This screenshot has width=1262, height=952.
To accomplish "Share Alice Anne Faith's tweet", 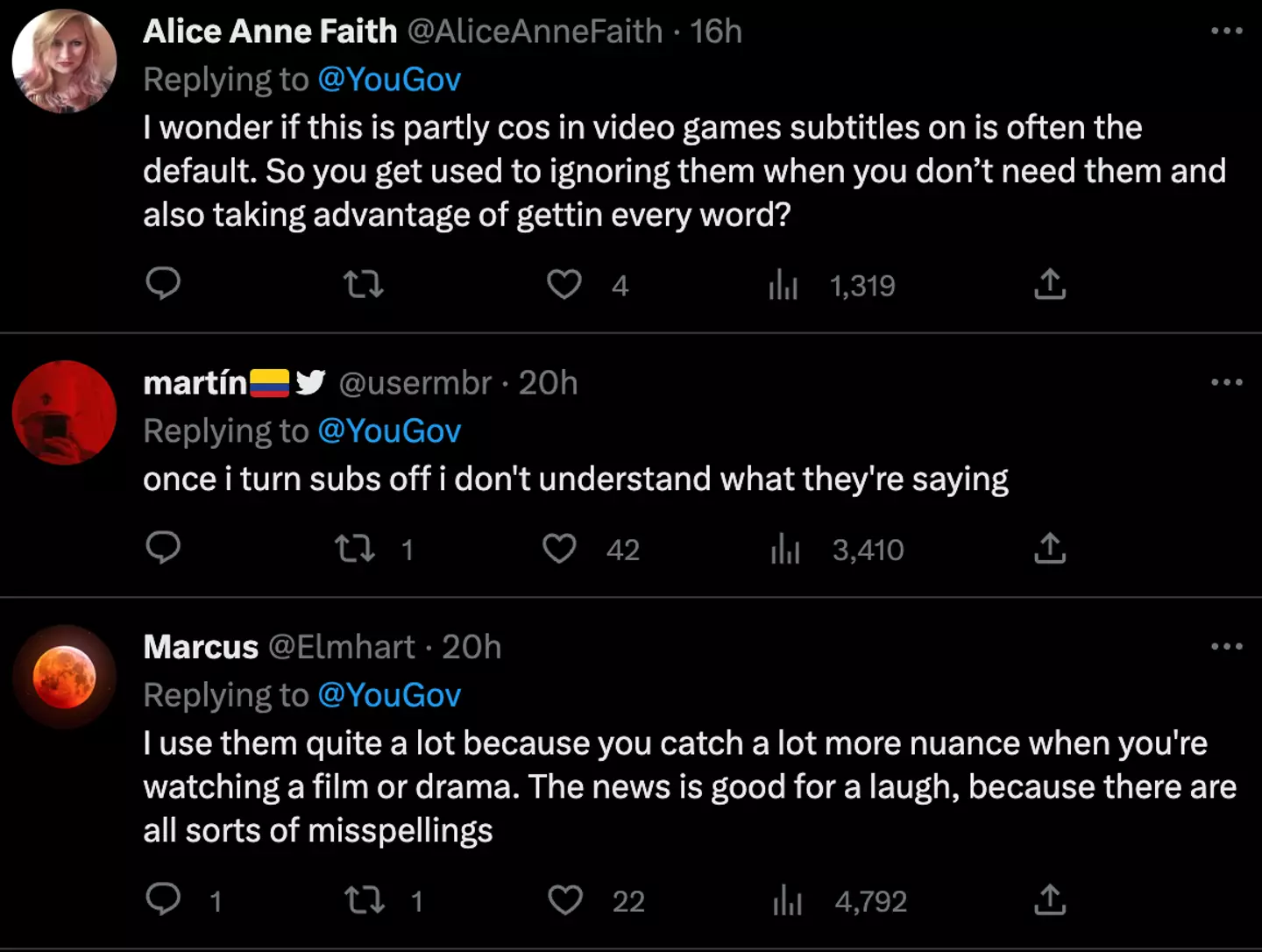I will click(x=1050, y=284).
